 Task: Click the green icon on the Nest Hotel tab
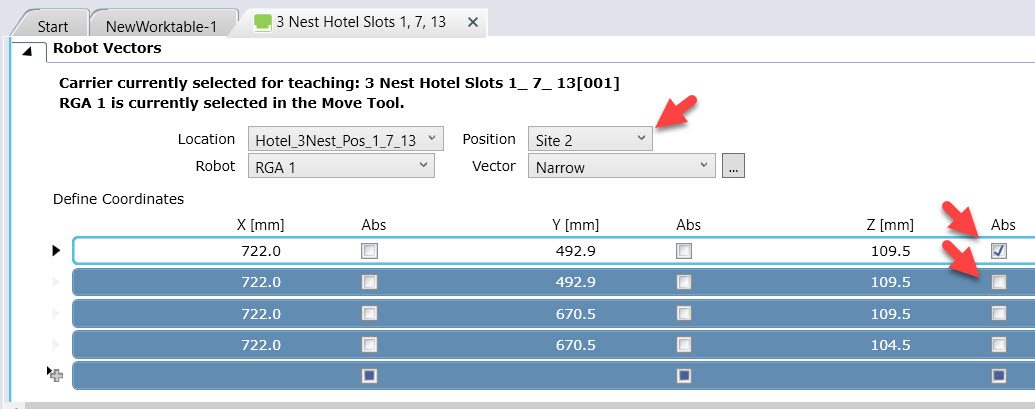(263, 22)
